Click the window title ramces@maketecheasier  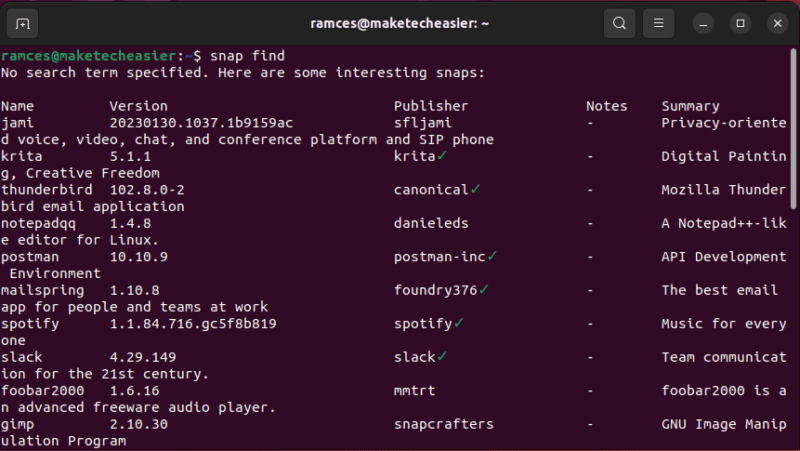click(x=399, y=23)
